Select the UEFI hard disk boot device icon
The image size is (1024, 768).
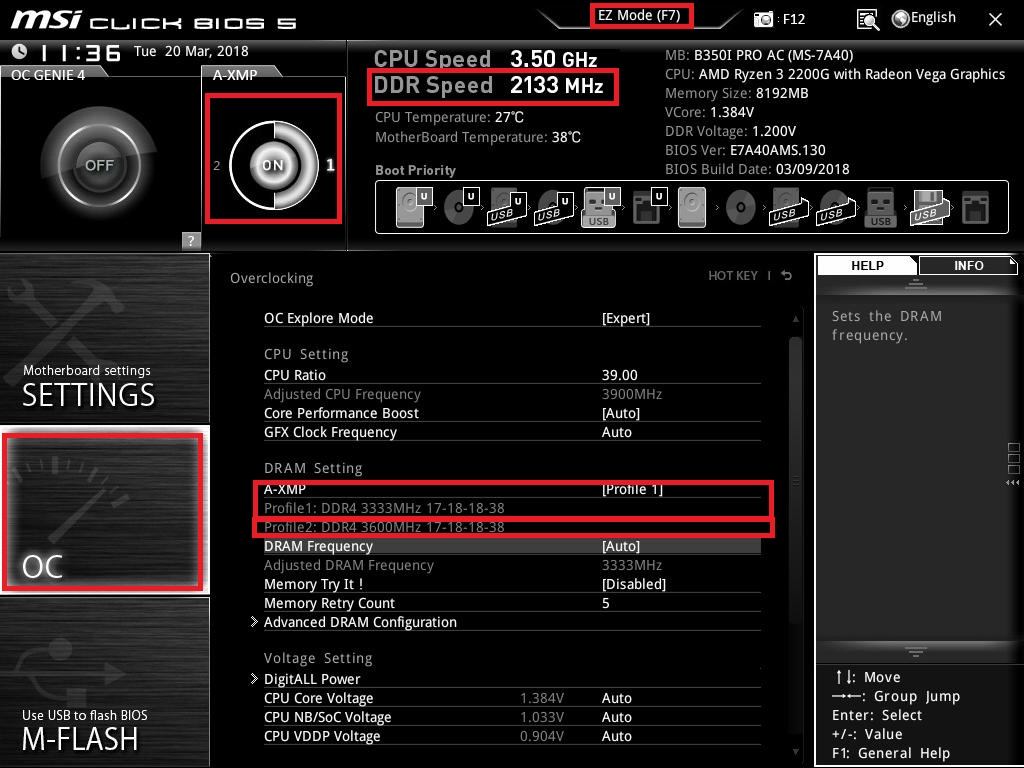pos(413,207)
